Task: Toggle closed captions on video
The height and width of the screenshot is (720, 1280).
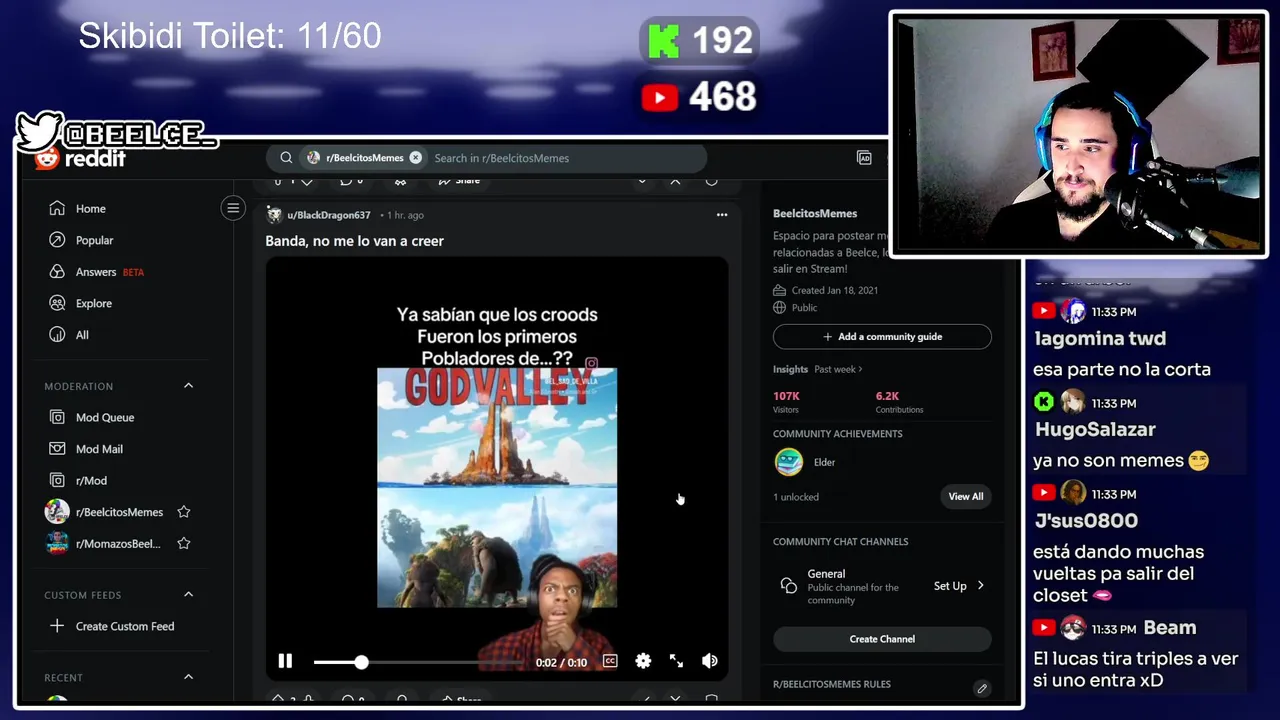Action: [x=610, y=661]
